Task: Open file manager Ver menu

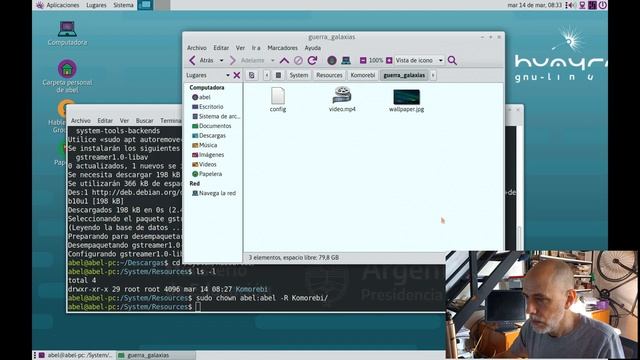Action: coord(240,48)
